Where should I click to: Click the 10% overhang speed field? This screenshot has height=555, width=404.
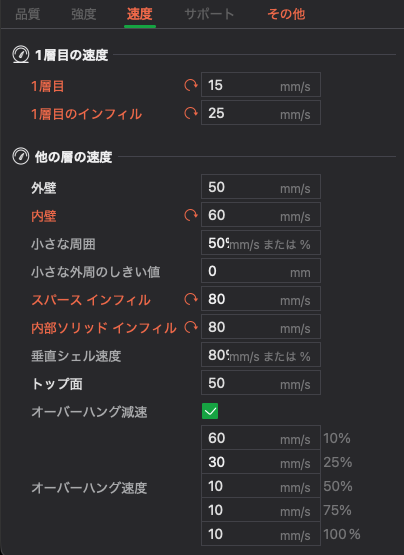[x=261, y=438]
